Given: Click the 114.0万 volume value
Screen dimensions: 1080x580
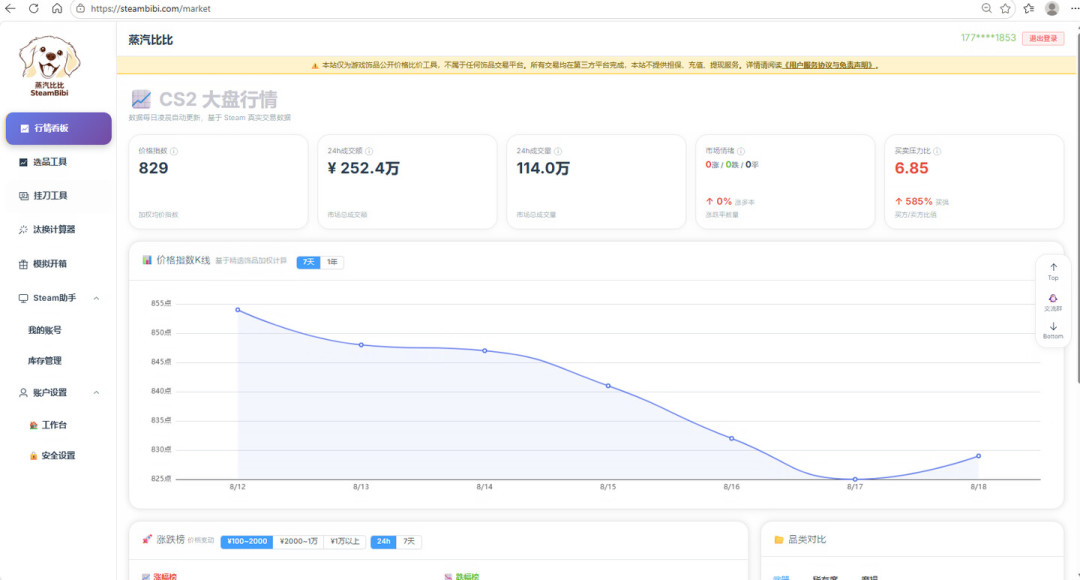Looking at the screenshot, I should 543,168.
